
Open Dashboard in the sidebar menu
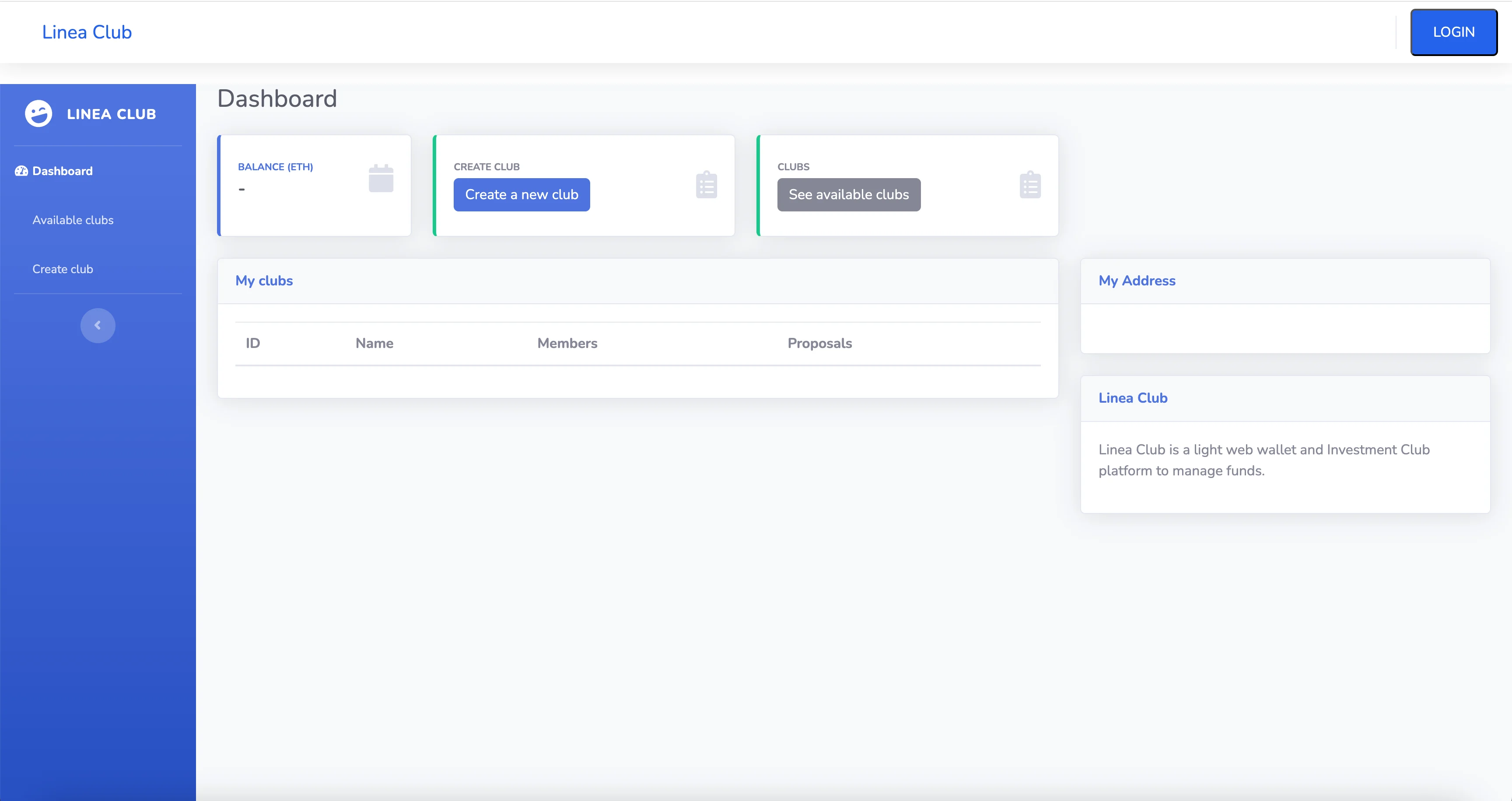click(x=62, y=171)
